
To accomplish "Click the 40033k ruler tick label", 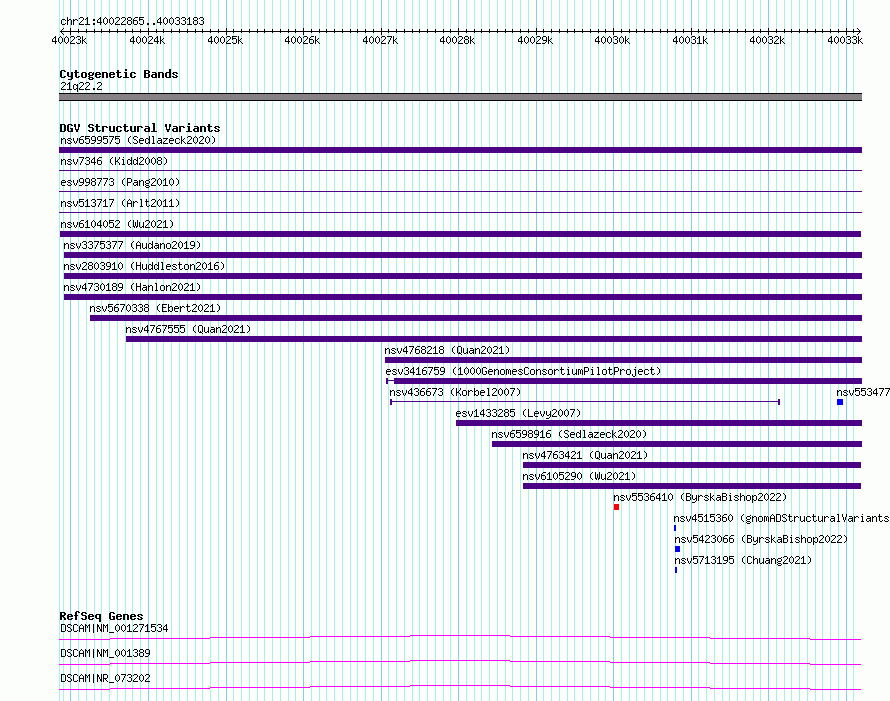I will tap(845, 40).
